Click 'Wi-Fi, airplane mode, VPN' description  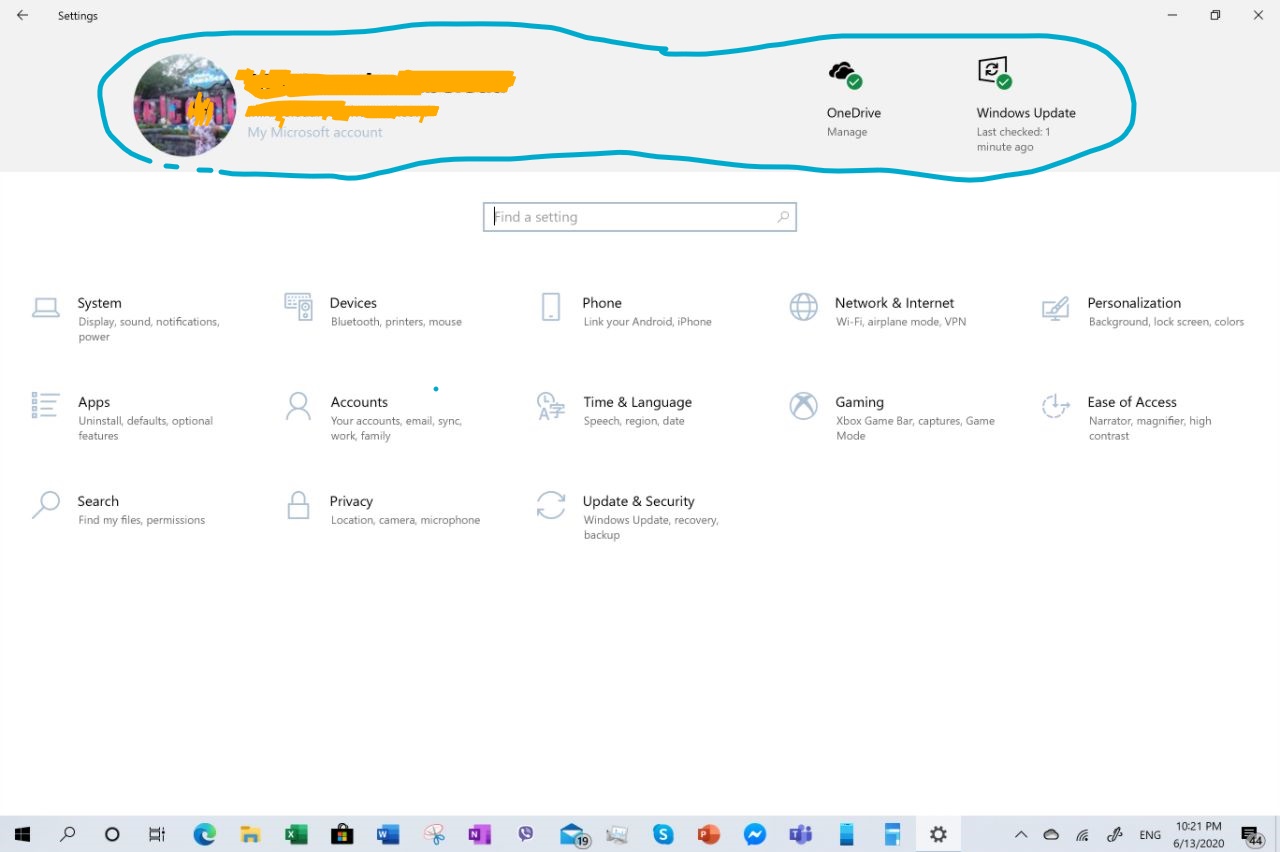point(901,322)
